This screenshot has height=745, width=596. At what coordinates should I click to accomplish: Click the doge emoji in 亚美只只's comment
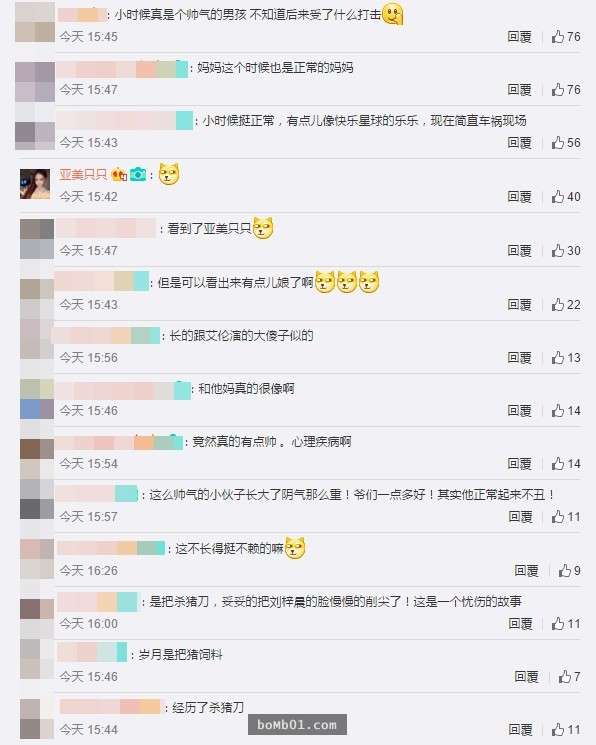(x=169, y=174)
